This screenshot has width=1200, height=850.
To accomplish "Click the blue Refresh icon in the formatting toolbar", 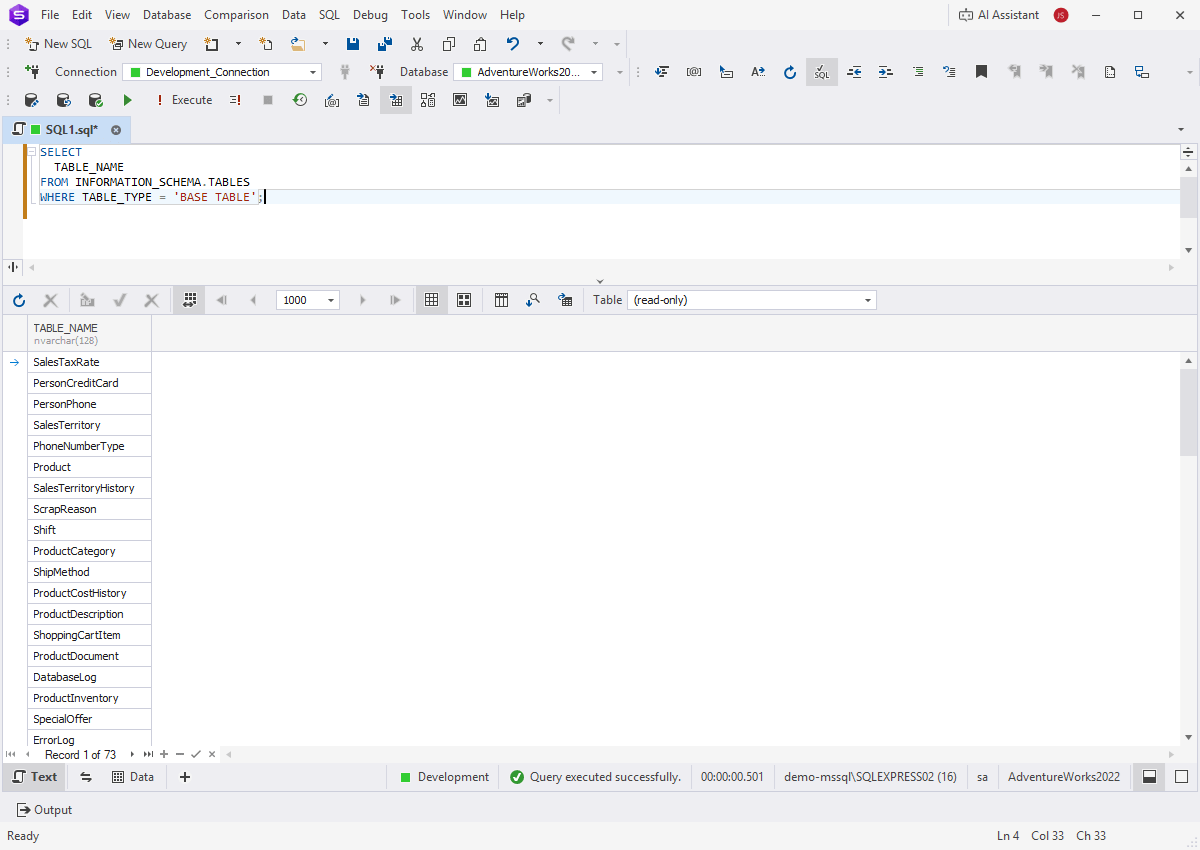I will click(x=790, y=72).
